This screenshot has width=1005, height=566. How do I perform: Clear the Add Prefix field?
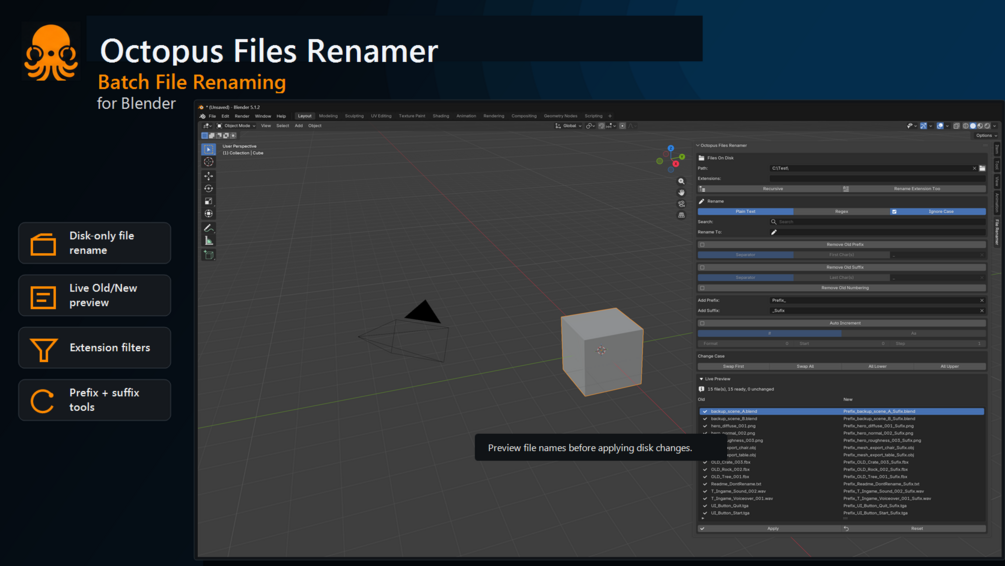(981, 300)
